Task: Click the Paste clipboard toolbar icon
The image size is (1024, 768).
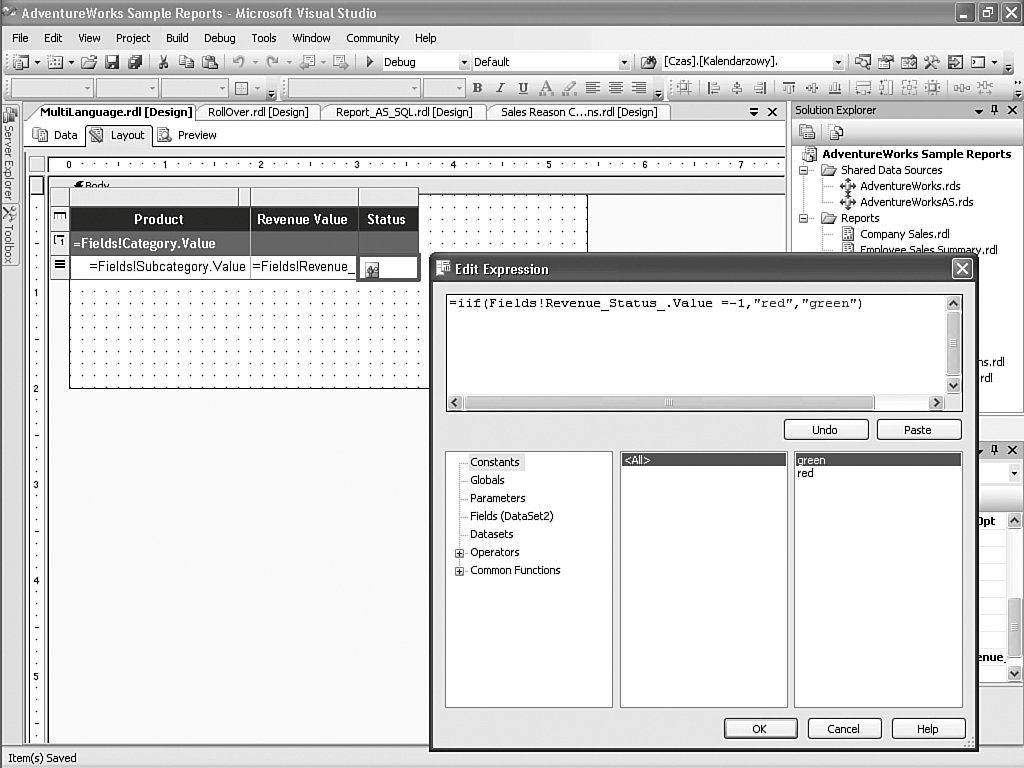Action: 210,62
